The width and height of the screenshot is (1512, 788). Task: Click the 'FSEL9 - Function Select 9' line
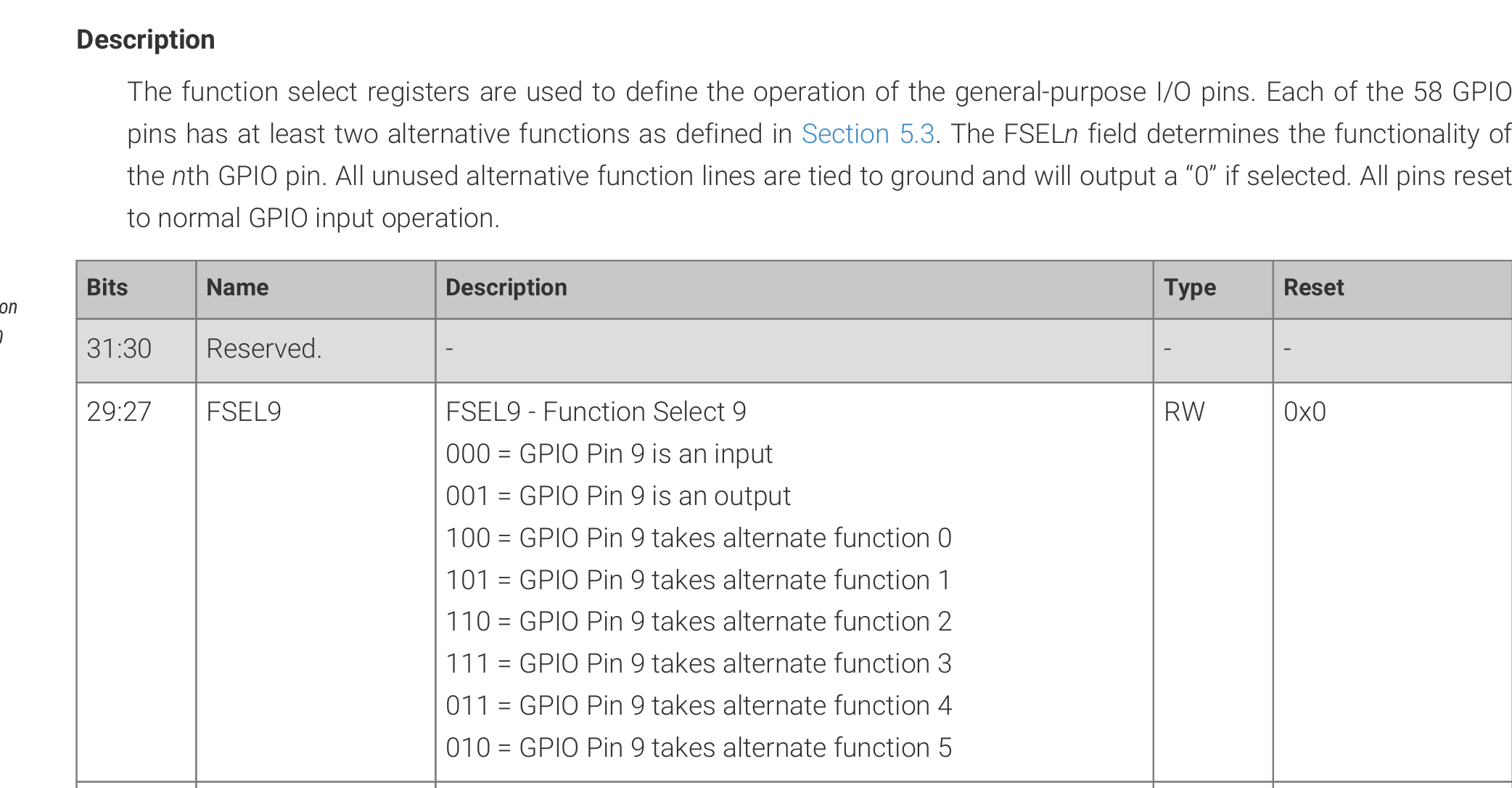coord(596,412)
